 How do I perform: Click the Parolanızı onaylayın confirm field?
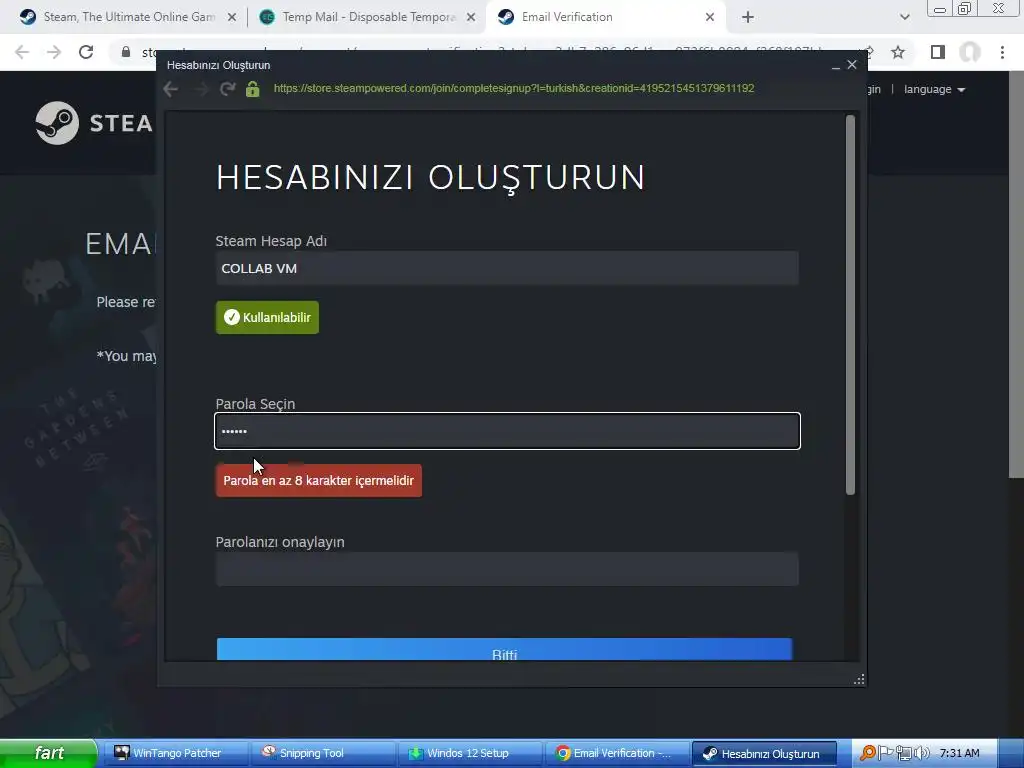tap(507, 569)
